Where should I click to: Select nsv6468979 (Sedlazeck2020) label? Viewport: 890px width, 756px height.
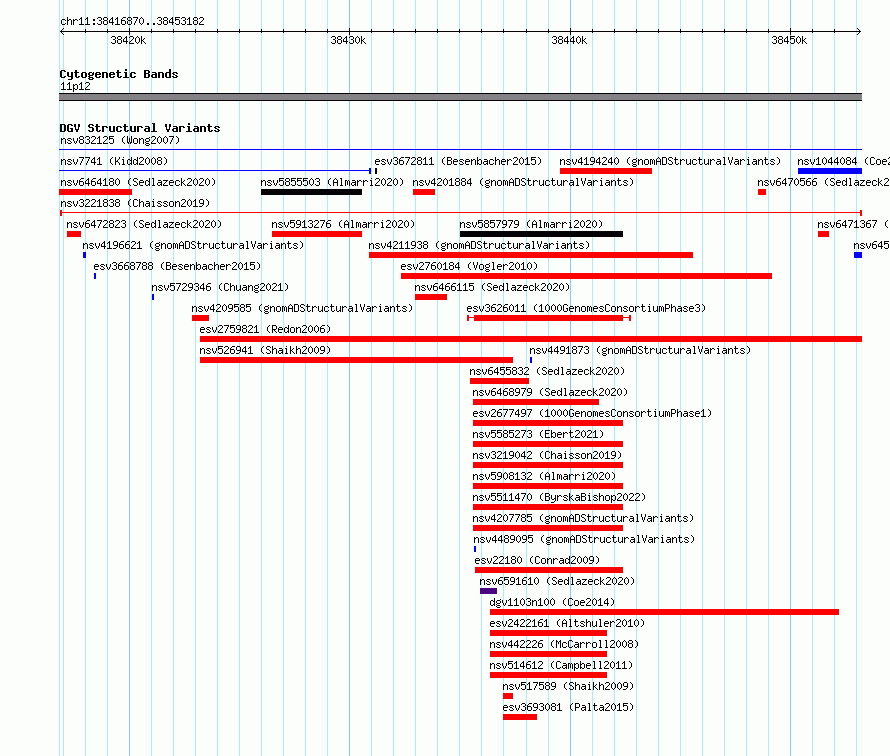point(550,392)
